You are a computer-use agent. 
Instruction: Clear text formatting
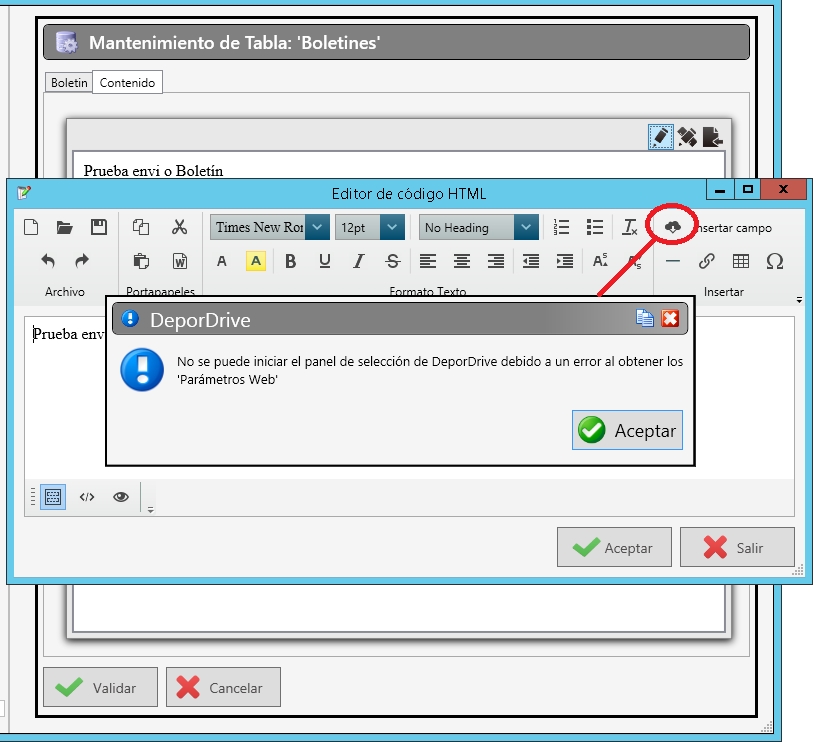630,227
